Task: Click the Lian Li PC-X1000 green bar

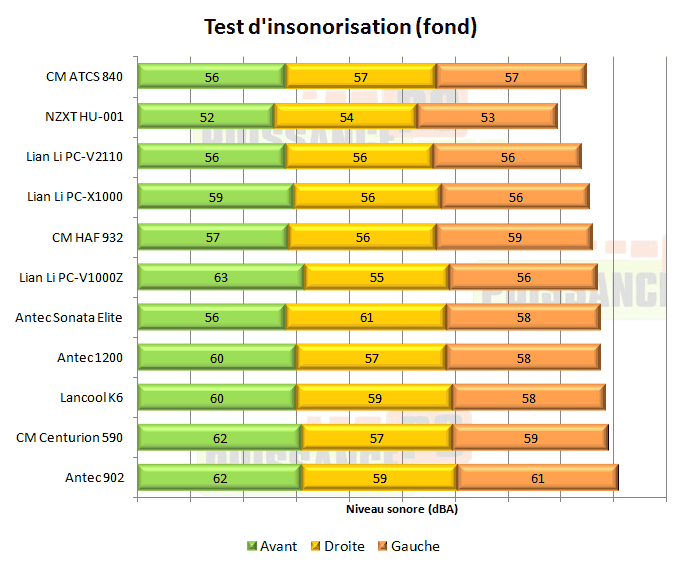Action: click(x=215, y=196)
